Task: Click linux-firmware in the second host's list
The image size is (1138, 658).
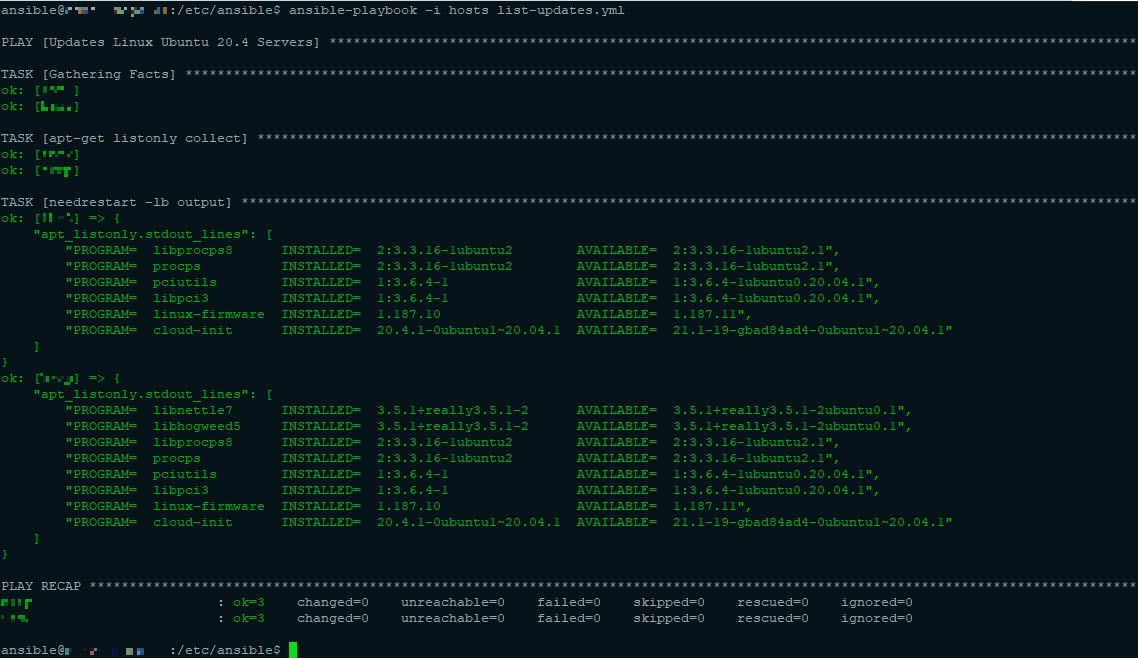Action: pyautogui.click(x=208, y=506)
